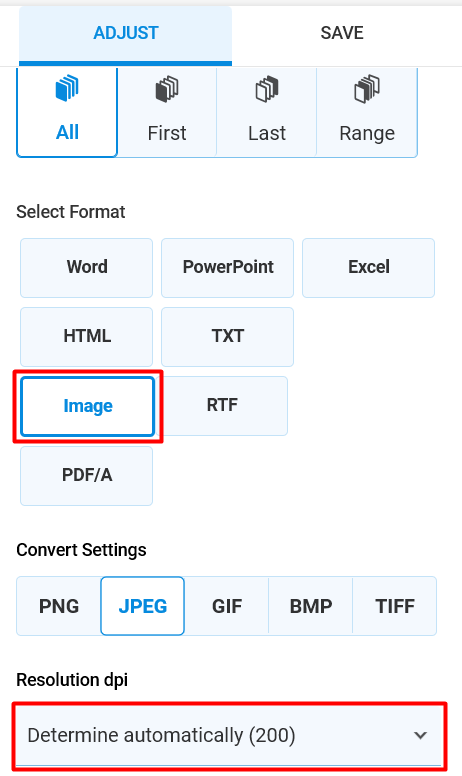Pick the Last page icon
Viewport: 462px width, 776px height.
pos(267,89)
